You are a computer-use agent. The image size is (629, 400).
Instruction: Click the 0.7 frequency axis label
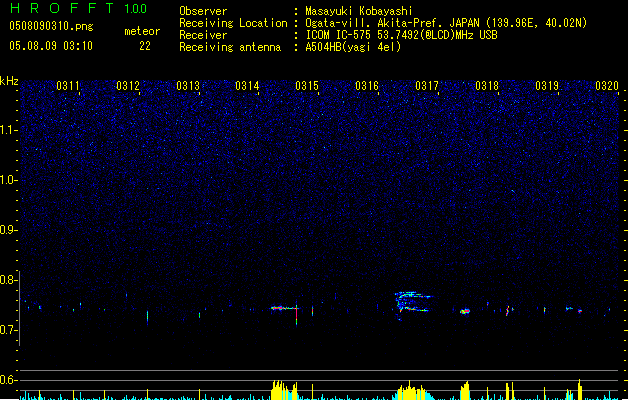8,330
